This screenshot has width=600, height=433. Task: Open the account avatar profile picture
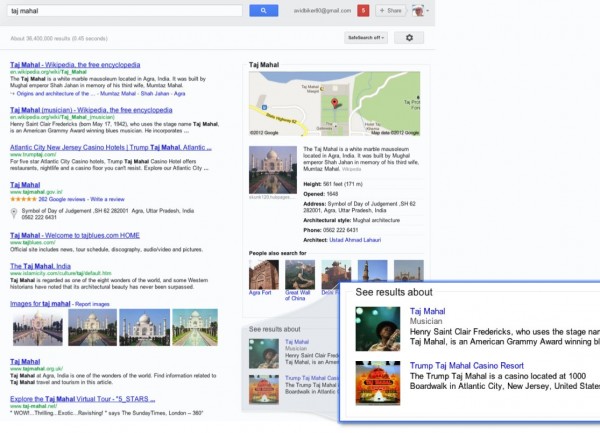click(x=418, y=11)
